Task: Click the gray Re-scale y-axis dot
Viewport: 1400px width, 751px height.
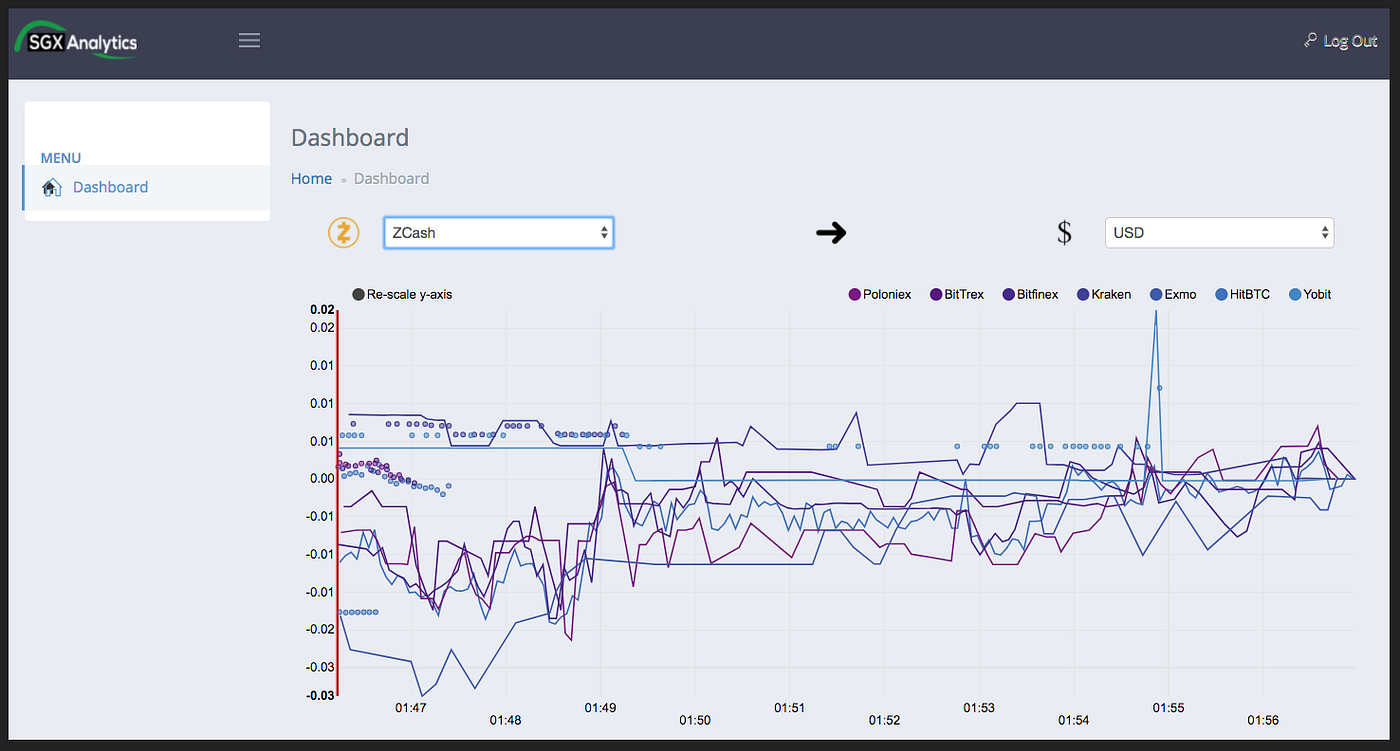Action: coord(357,294)
